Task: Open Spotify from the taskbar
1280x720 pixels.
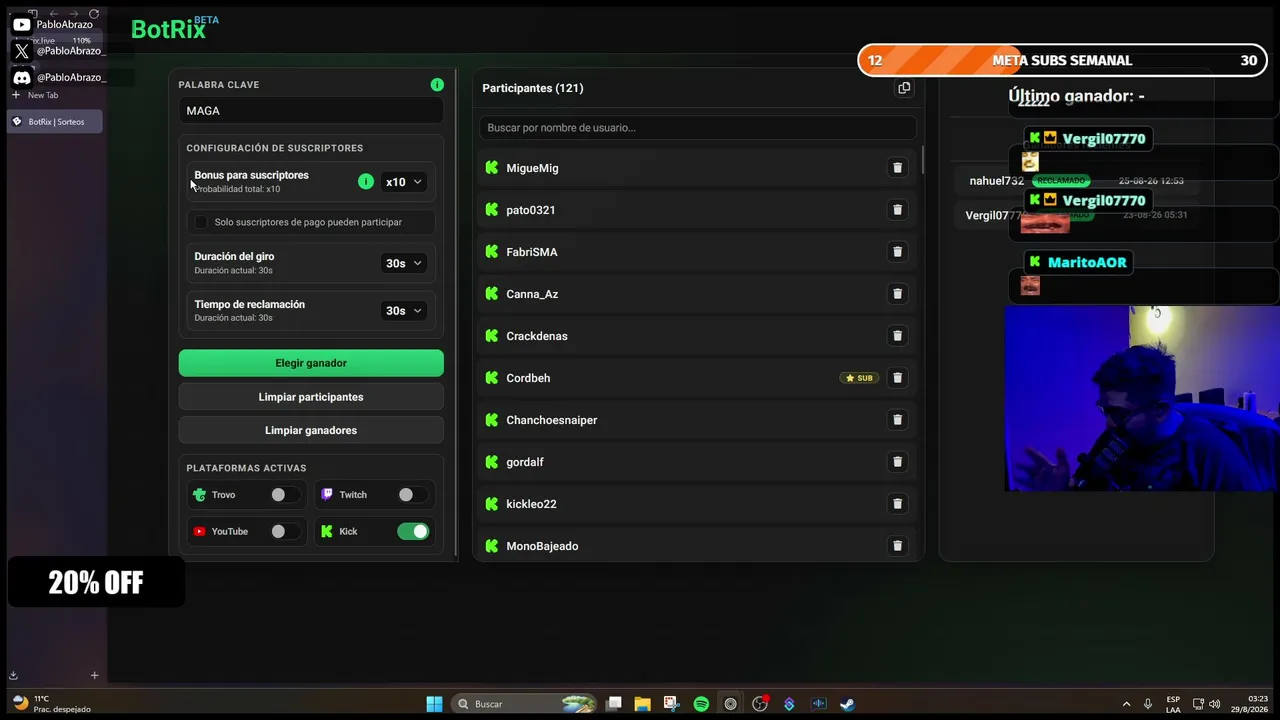Action: [701, 704]
